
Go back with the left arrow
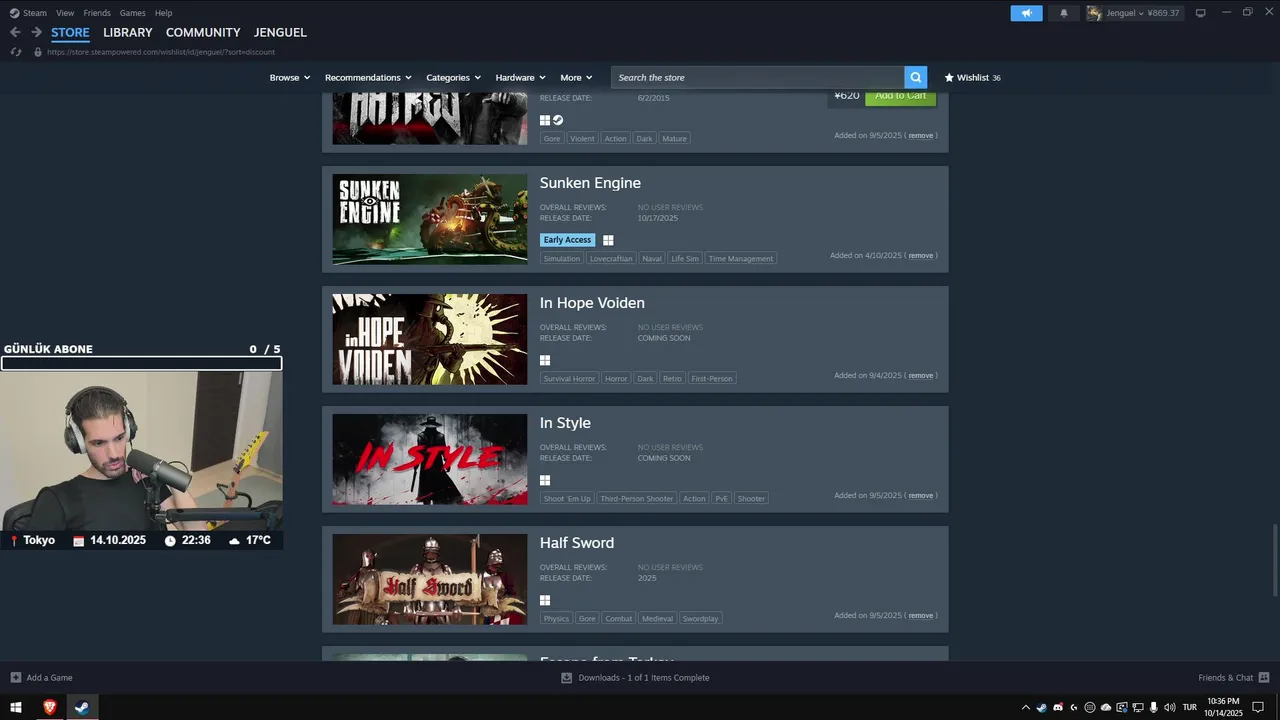click(15, 32)
